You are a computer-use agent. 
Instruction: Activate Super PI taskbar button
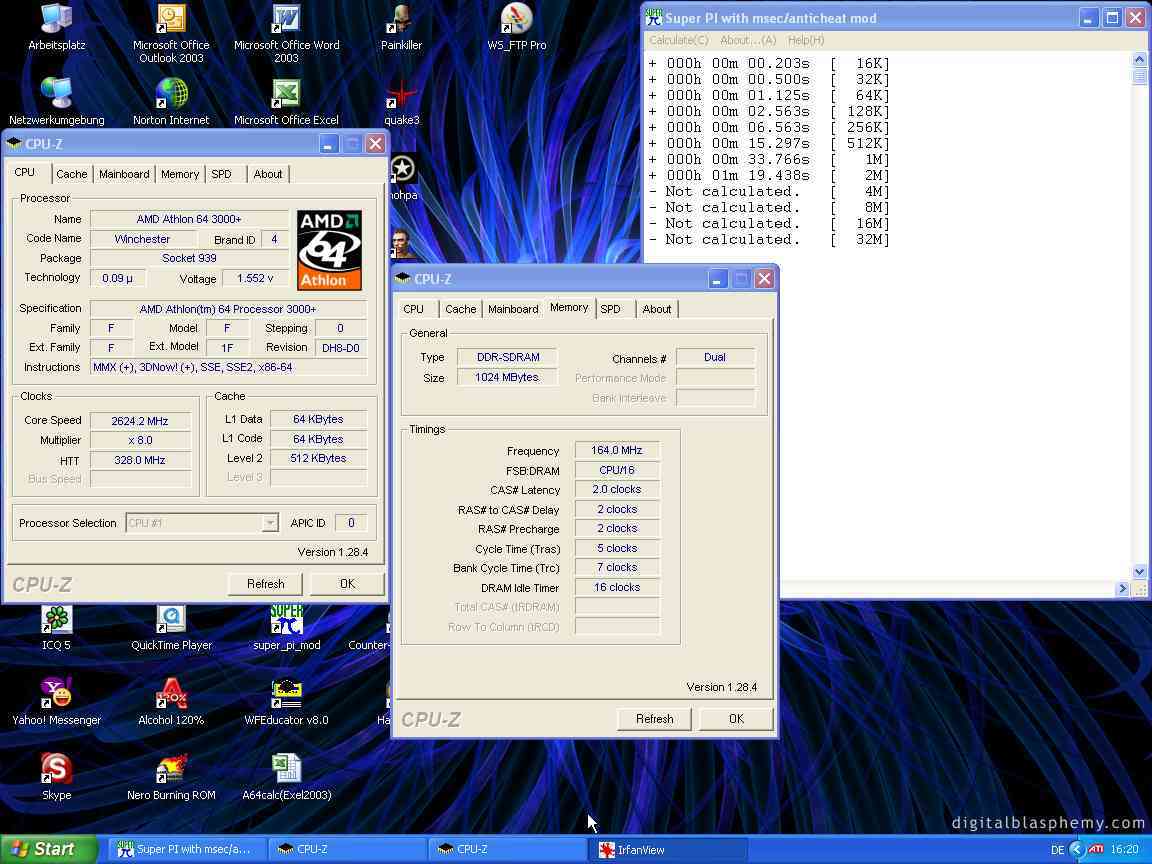pyautogui.click(x=185, y=849)
